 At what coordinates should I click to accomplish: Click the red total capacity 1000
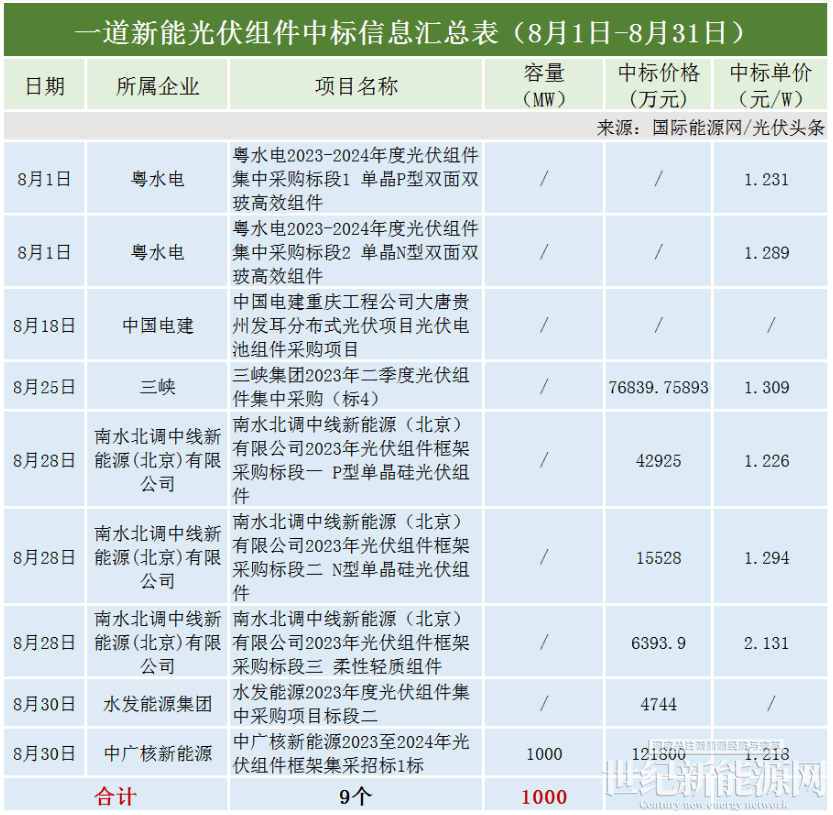tap(544, 797)
